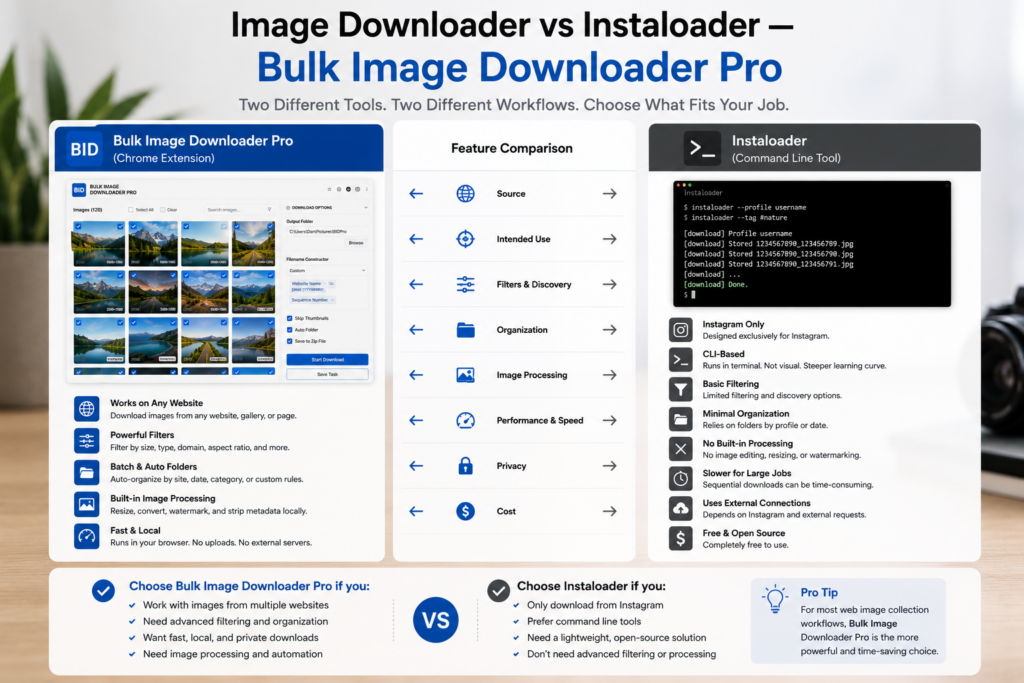The image size is (1024, 683).
Task: Toggle the Skip Thumbnails checkbox
Action: point(289,318)
